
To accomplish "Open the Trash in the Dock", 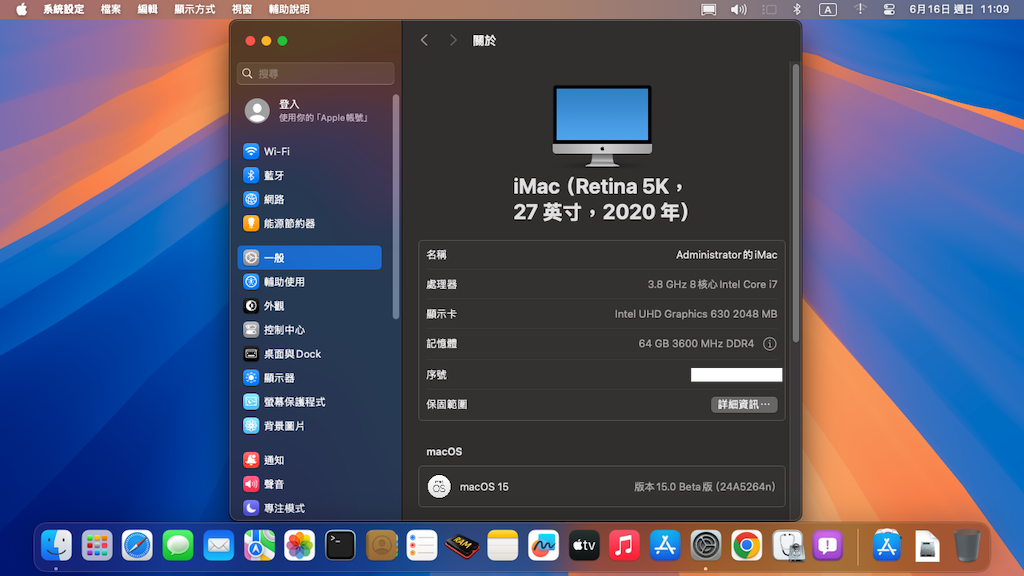I will tap(967, 545).
